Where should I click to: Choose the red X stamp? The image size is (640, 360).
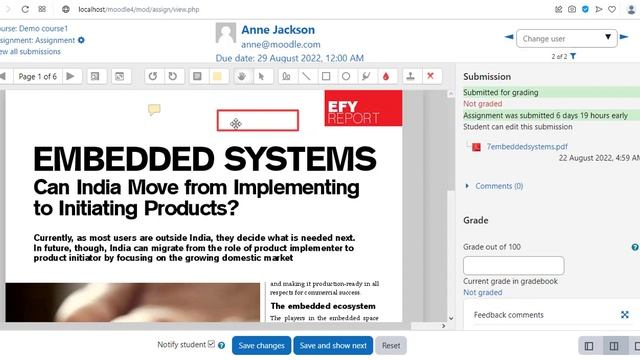point(431,76)
